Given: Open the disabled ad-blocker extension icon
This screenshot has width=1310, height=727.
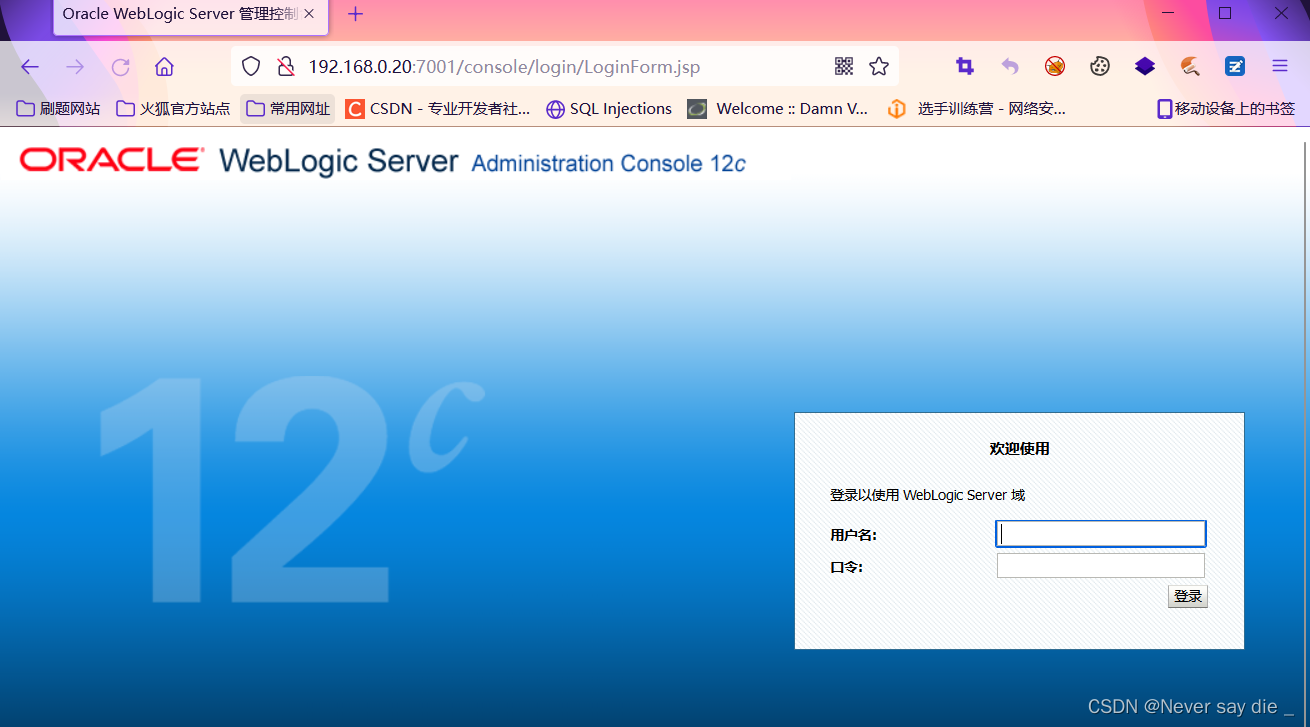Looking at the screenshot, I should coord(1055,66).
